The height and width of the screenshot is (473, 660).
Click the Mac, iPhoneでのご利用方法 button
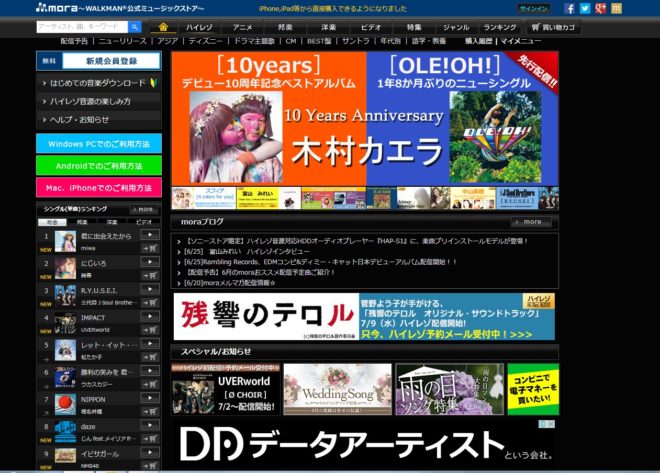tap(99, 188)
